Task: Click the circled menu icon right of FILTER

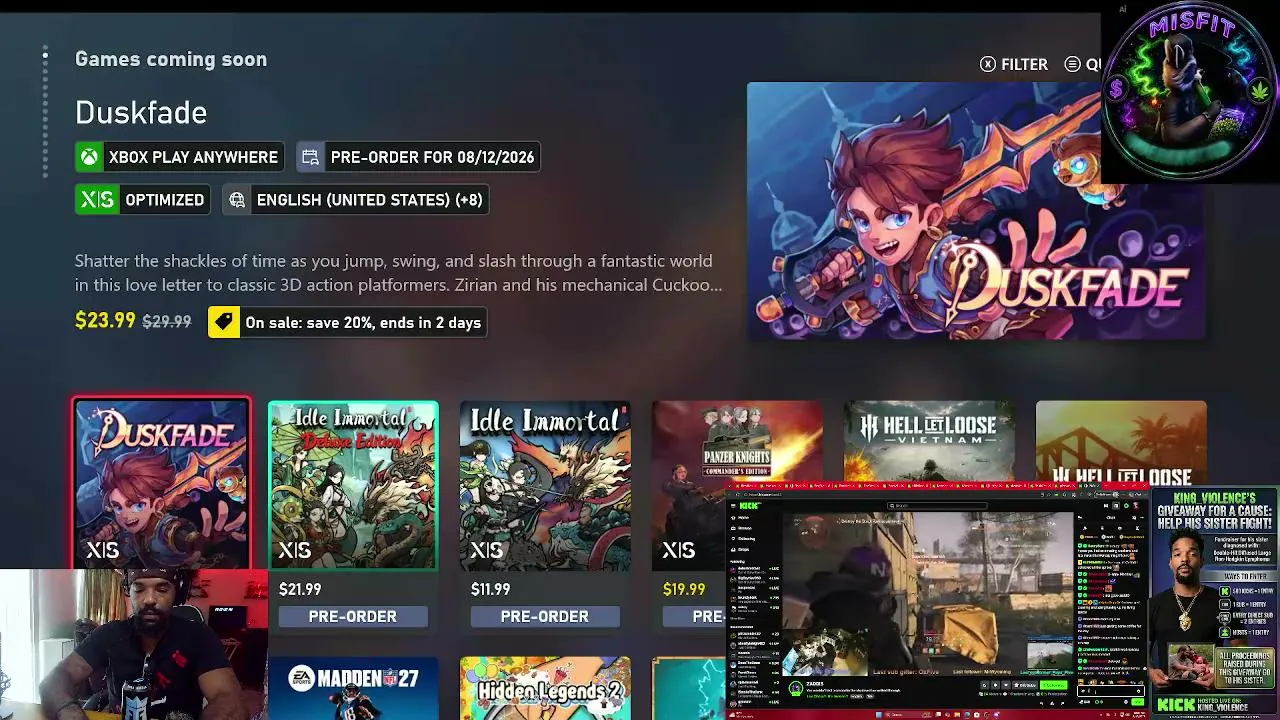Action: (x=1073, y=64)
